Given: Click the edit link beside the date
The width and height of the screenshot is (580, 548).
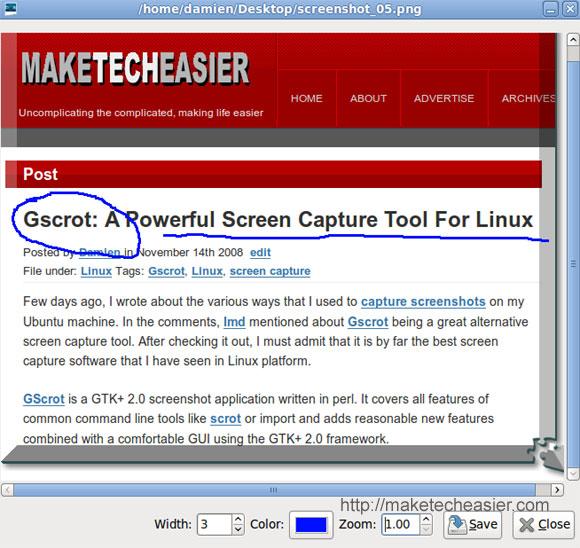Looking at the screenshot, I should click(260, 252).
